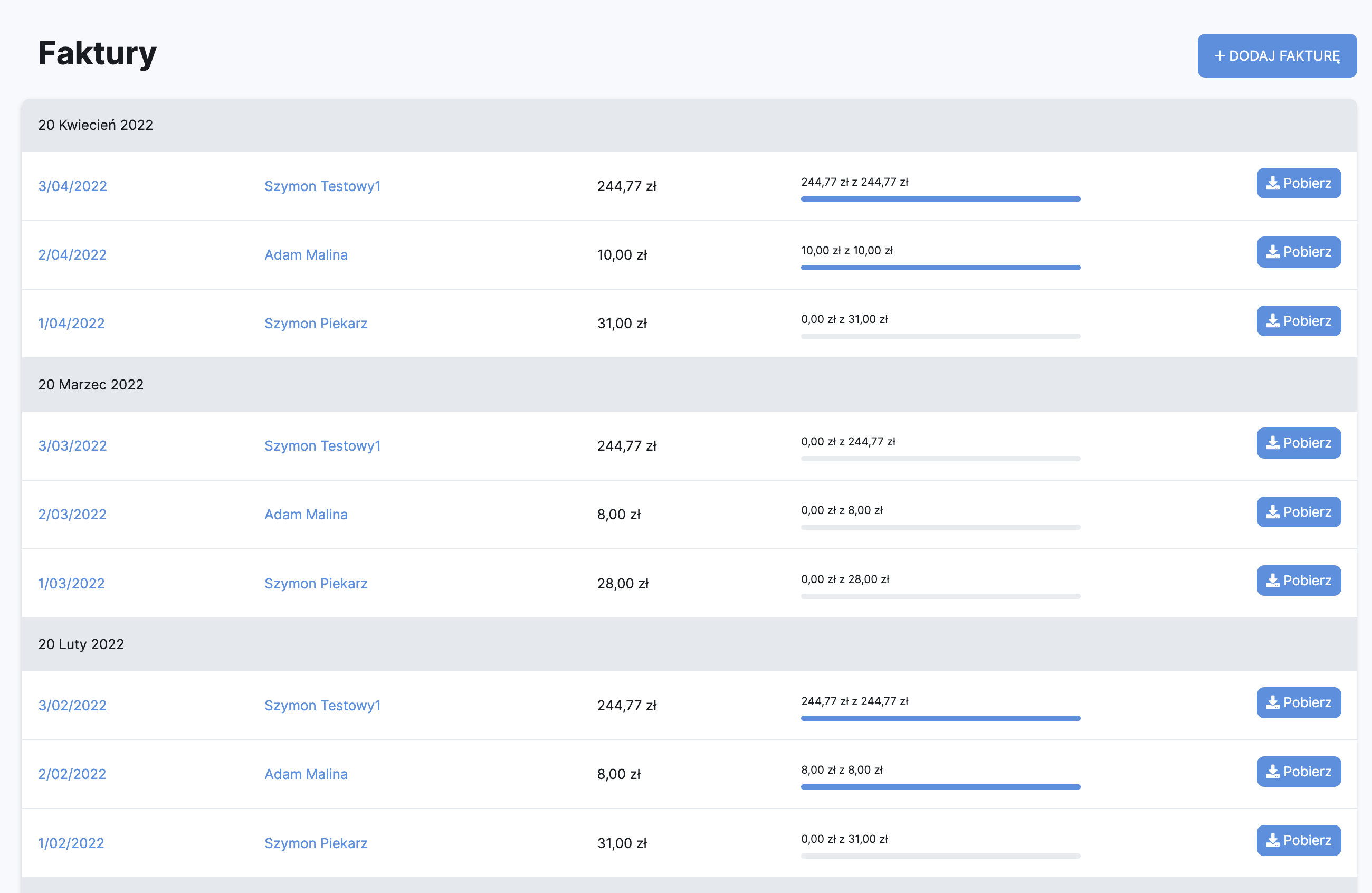Open Szymon Testowy1 client in April group
The height and width of the screenshot is (893, 1372).
click(x=322, y=186)
